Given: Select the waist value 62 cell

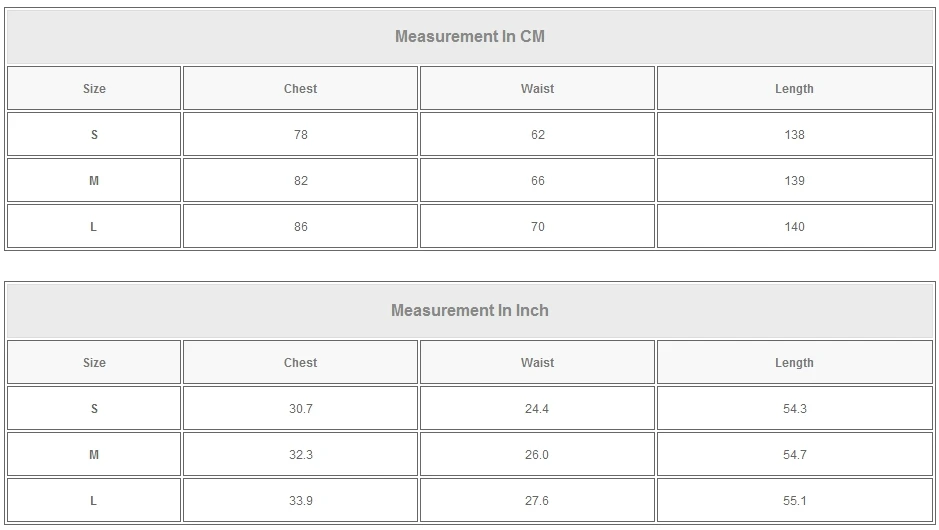Looking at the screenshot, I should (x=537, y=135).
